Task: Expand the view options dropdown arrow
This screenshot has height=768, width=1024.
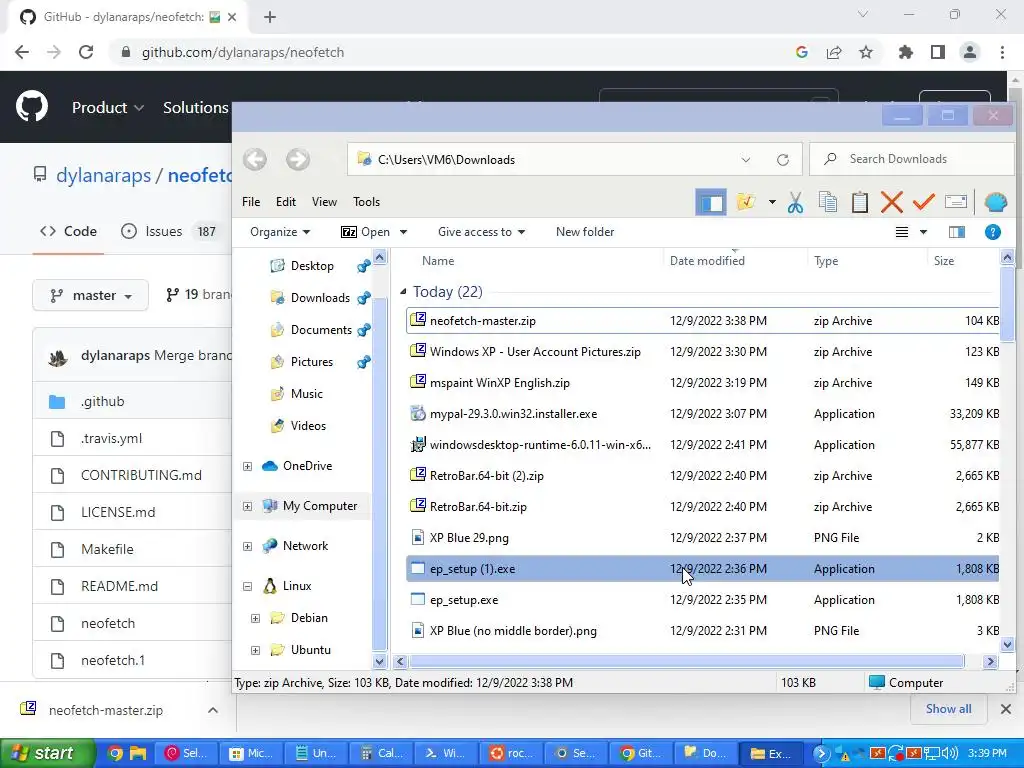Action: [923, 232]
